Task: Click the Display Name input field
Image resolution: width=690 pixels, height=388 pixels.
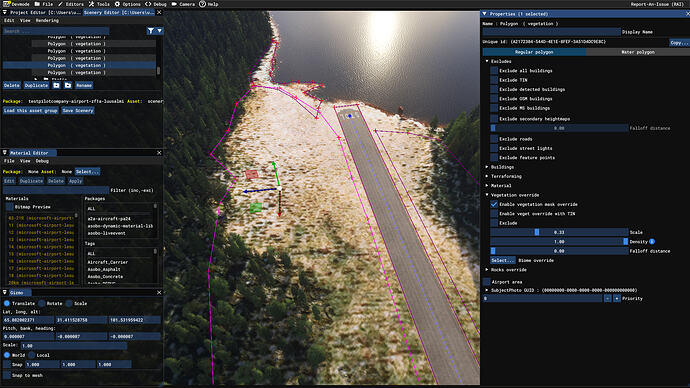Action: (551, 32)
